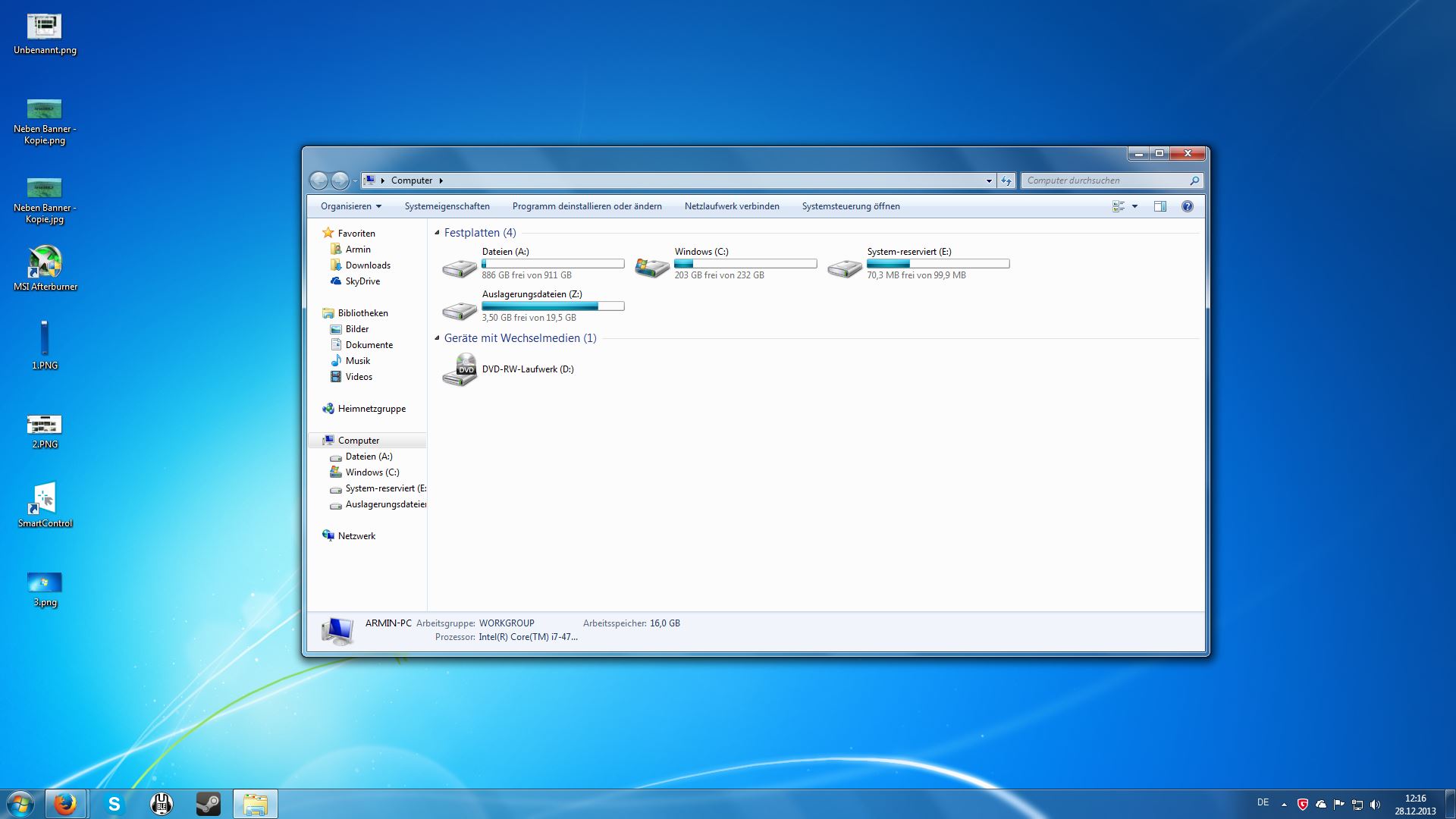Viewport: 1456px width, 819px height.
Task: Select Downloads in Favoriten sidebar
Action: tap(368, 265)
